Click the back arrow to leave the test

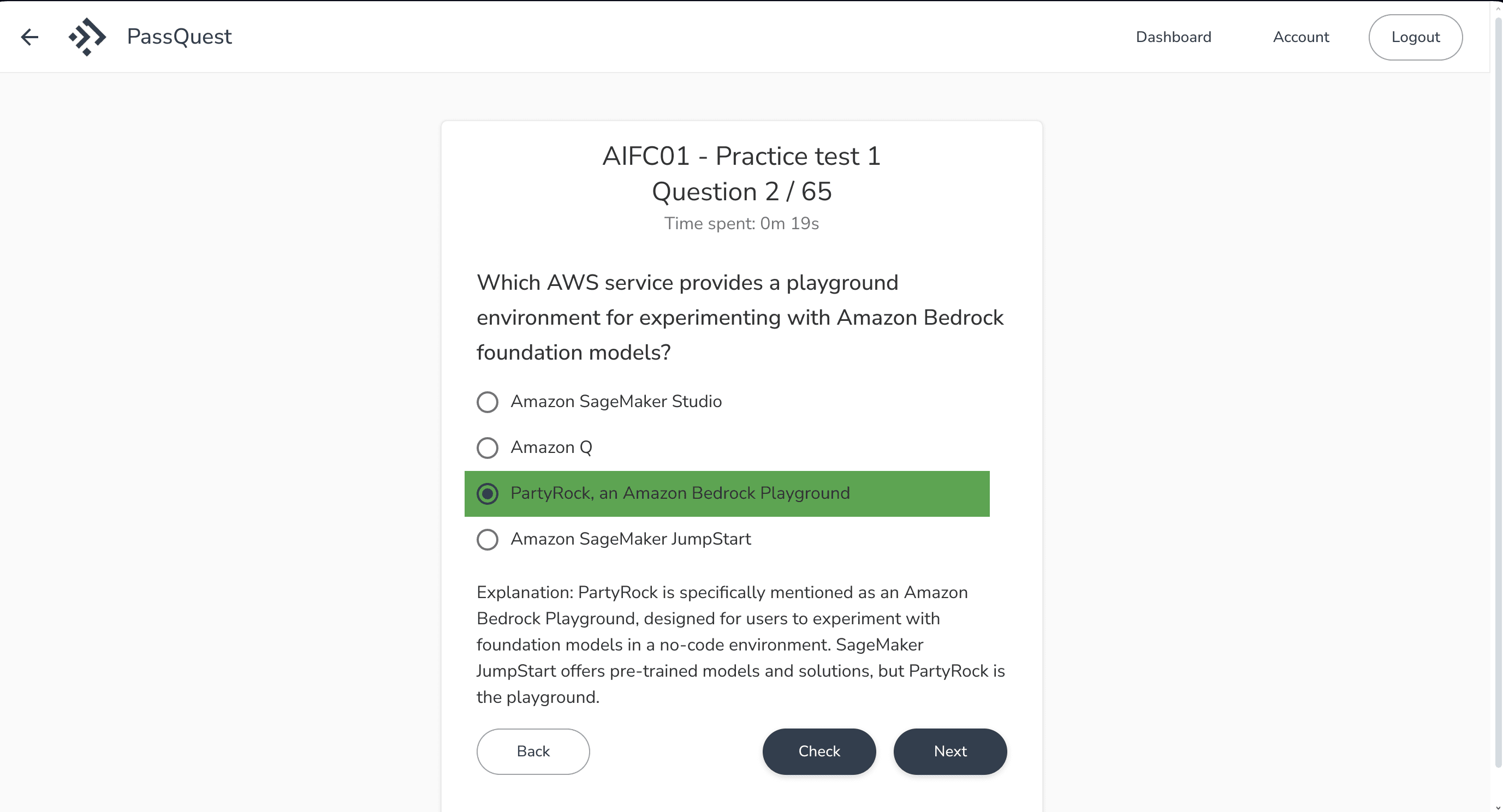click(29, 37)
